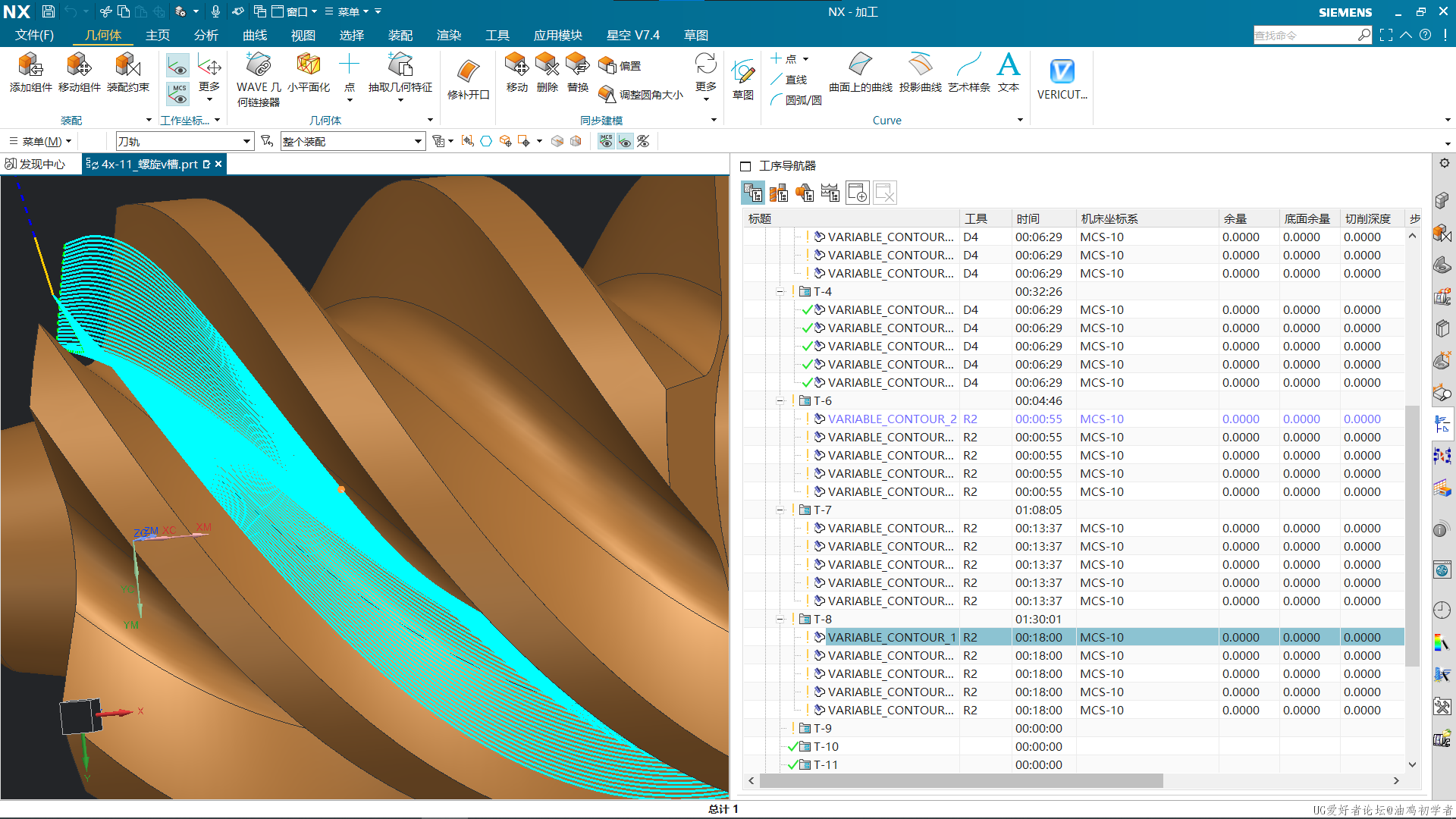The width and height of the screenshot is (1456, 819).
Task: Open the 菜单(M) dropdown menu
Action: click(41, 141)
